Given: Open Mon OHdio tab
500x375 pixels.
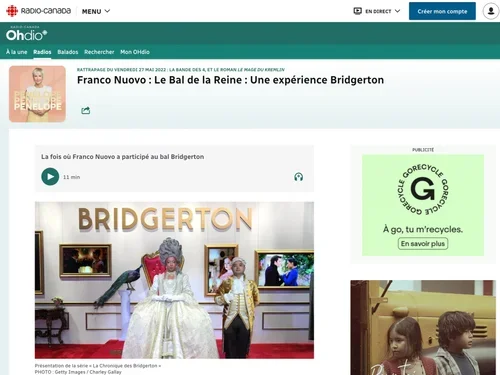Looking at the screenshot, I should coord(135,52).
